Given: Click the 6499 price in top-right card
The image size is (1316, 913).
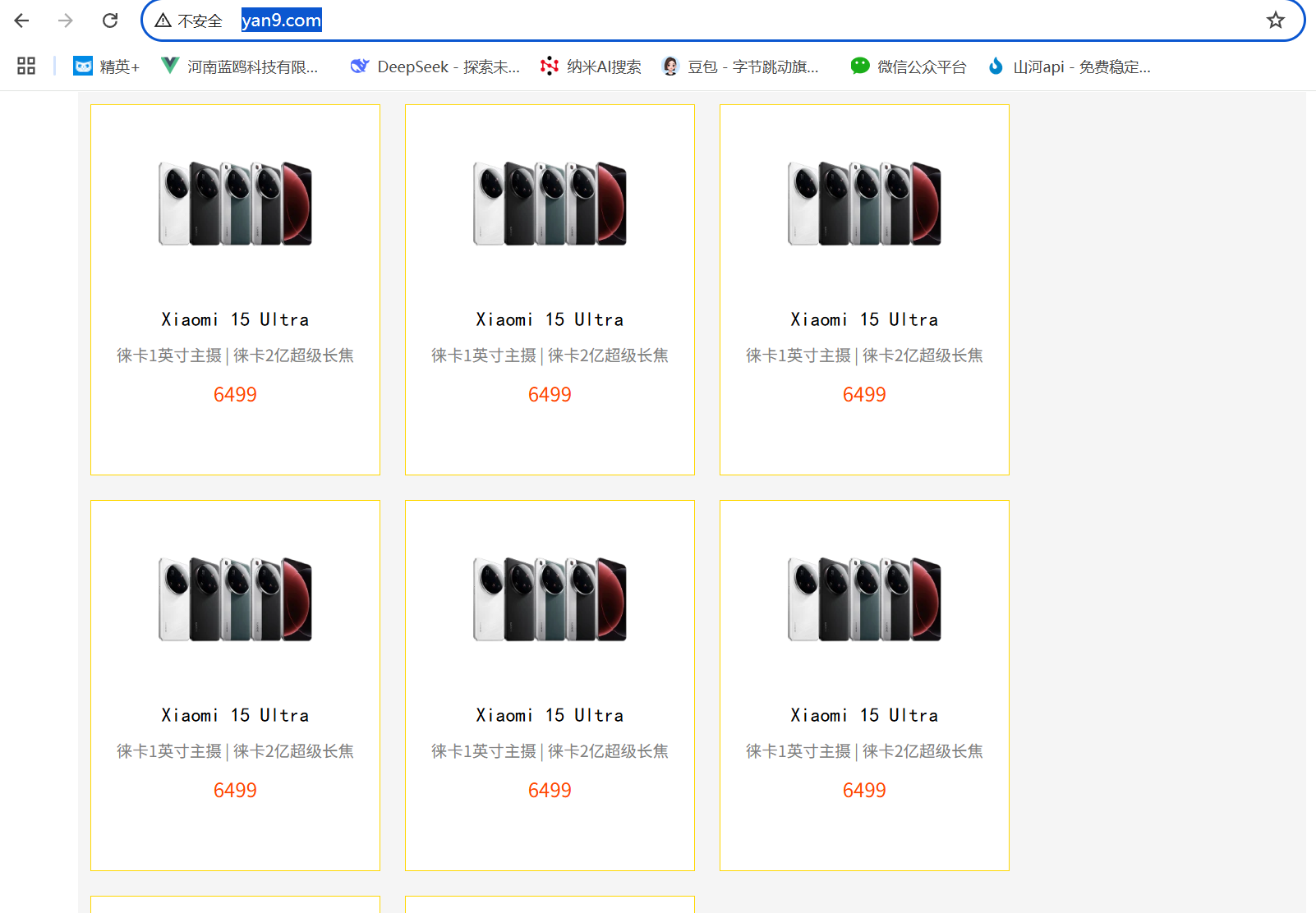Looking at the screenshot, I should coord(864,395).
